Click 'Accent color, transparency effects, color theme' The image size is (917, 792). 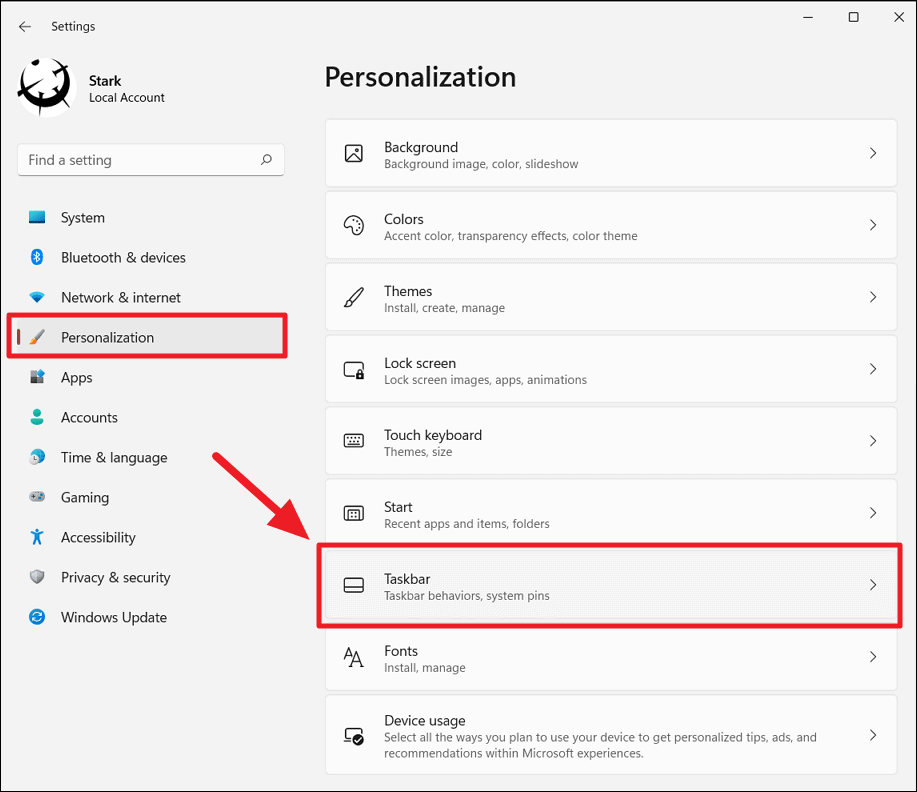click(511, 236)
